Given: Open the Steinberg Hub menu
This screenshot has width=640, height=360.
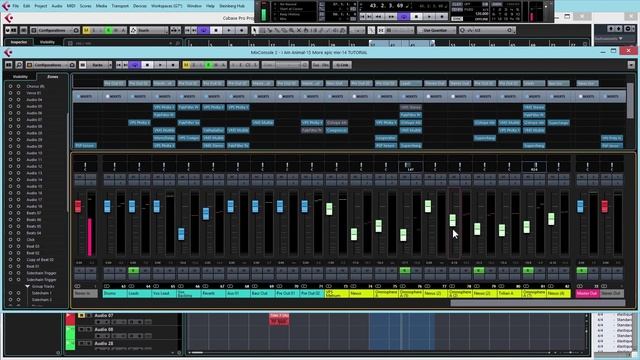Looking at the screenshot, I should click(x=232, y=6).
